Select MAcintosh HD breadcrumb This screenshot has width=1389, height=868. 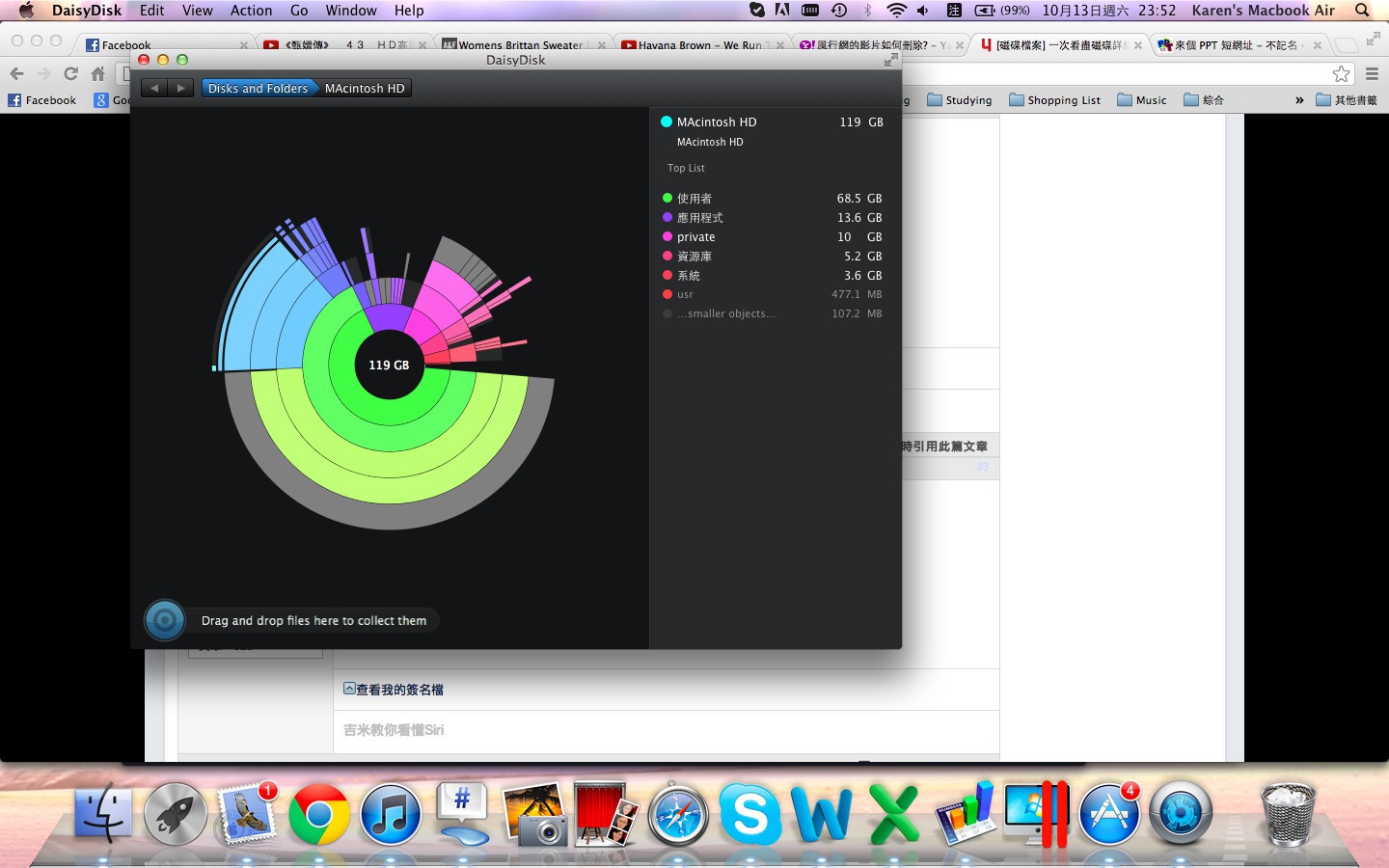[365, 88]
